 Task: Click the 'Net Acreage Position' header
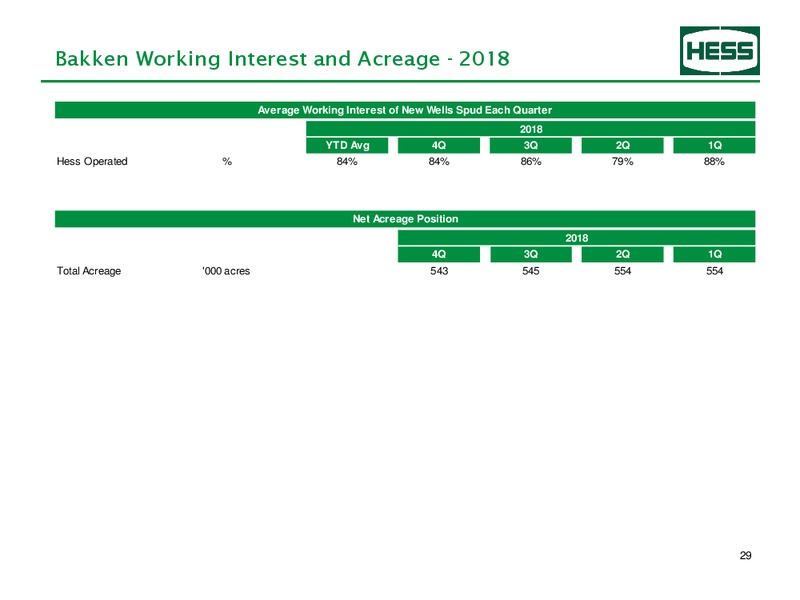coord(405,219)
